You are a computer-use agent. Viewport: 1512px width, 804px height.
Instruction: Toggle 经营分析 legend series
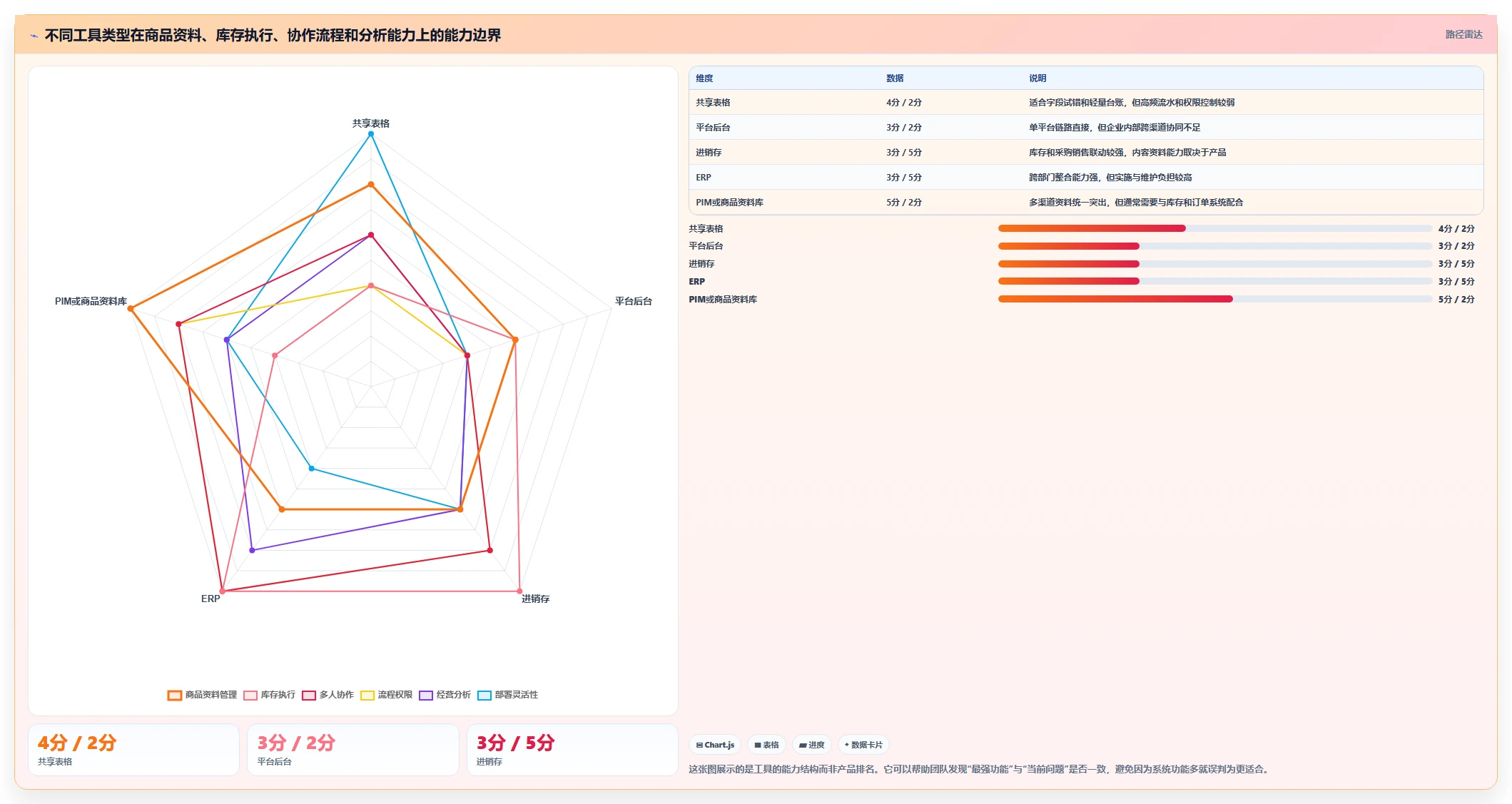[x=445, y=695]
